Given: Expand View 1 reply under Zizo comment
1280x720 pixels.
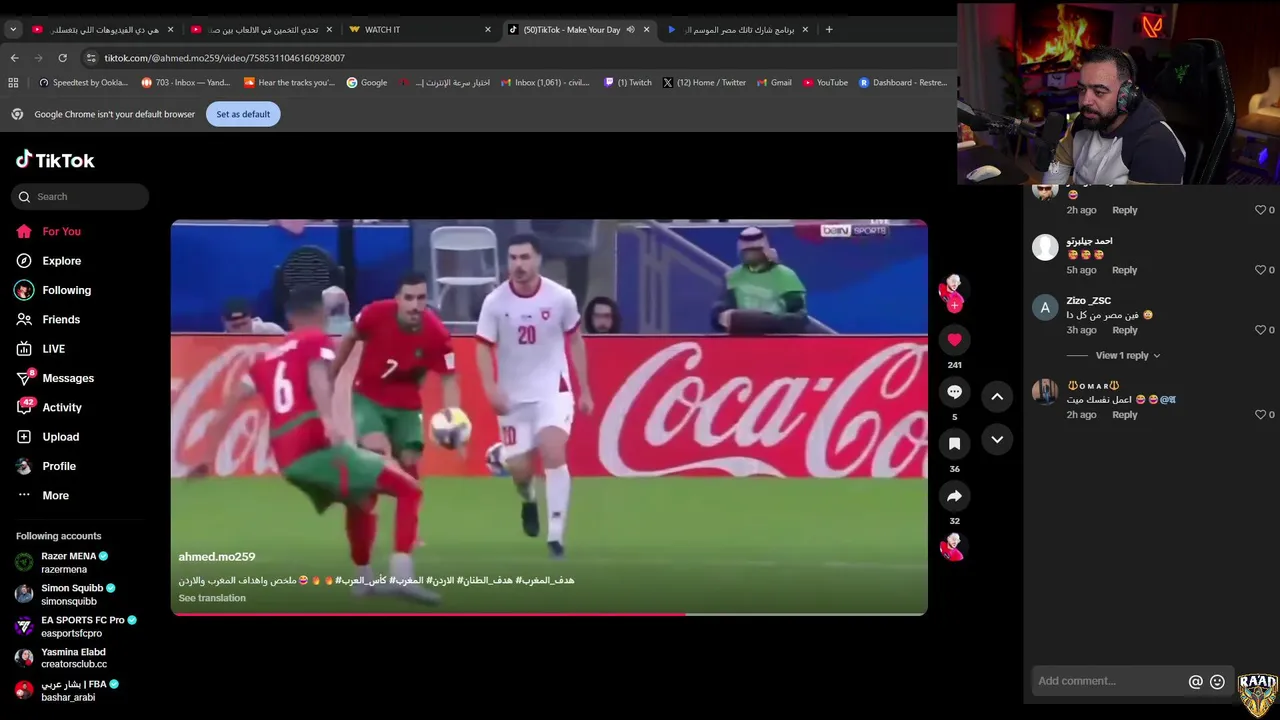Looking at the screenshot, I should point(1128,355).
